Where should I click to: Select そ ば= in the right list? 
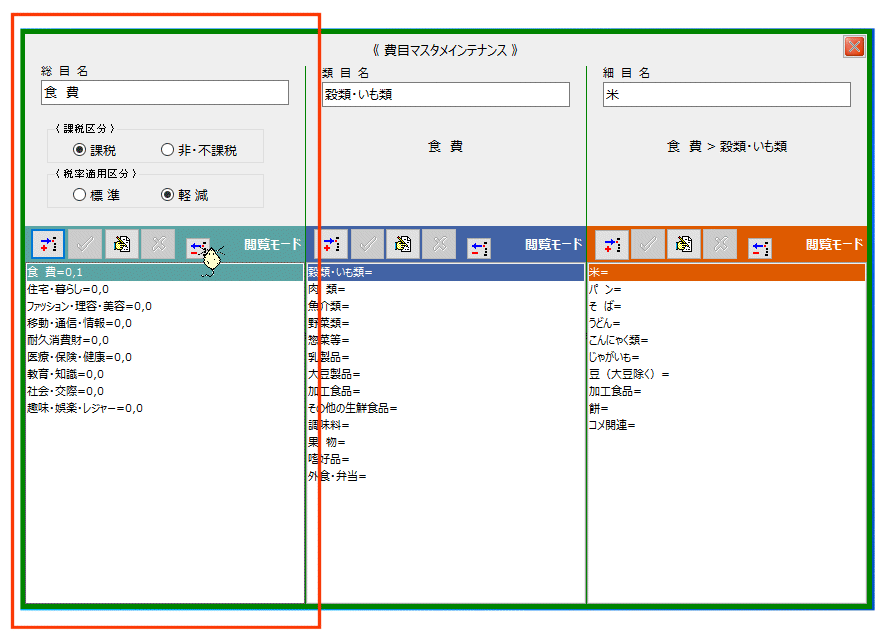(727, 306)
